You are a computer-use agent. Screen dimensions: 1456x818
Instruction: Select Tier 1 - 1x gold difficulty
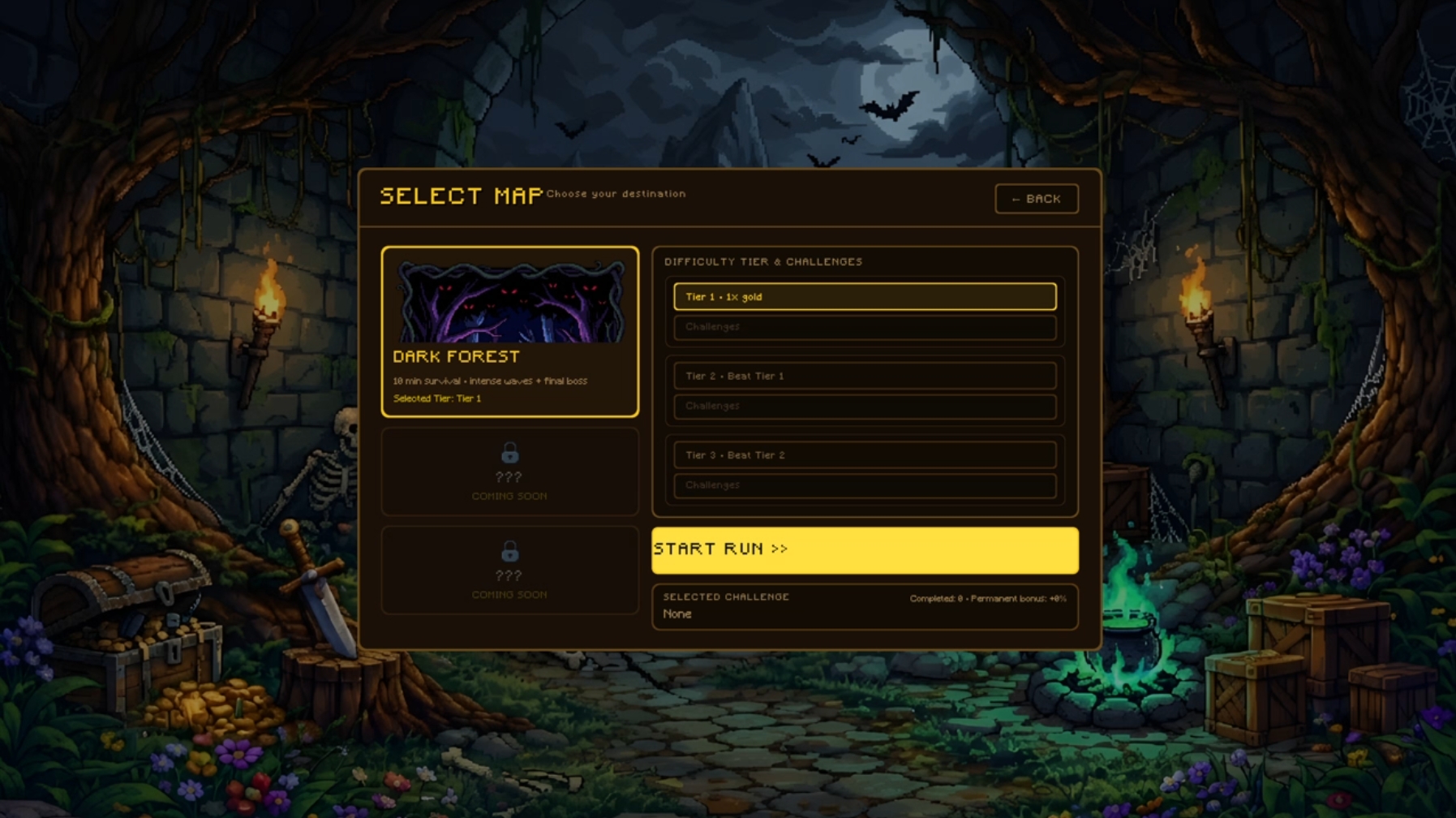[x=865, y=297]
